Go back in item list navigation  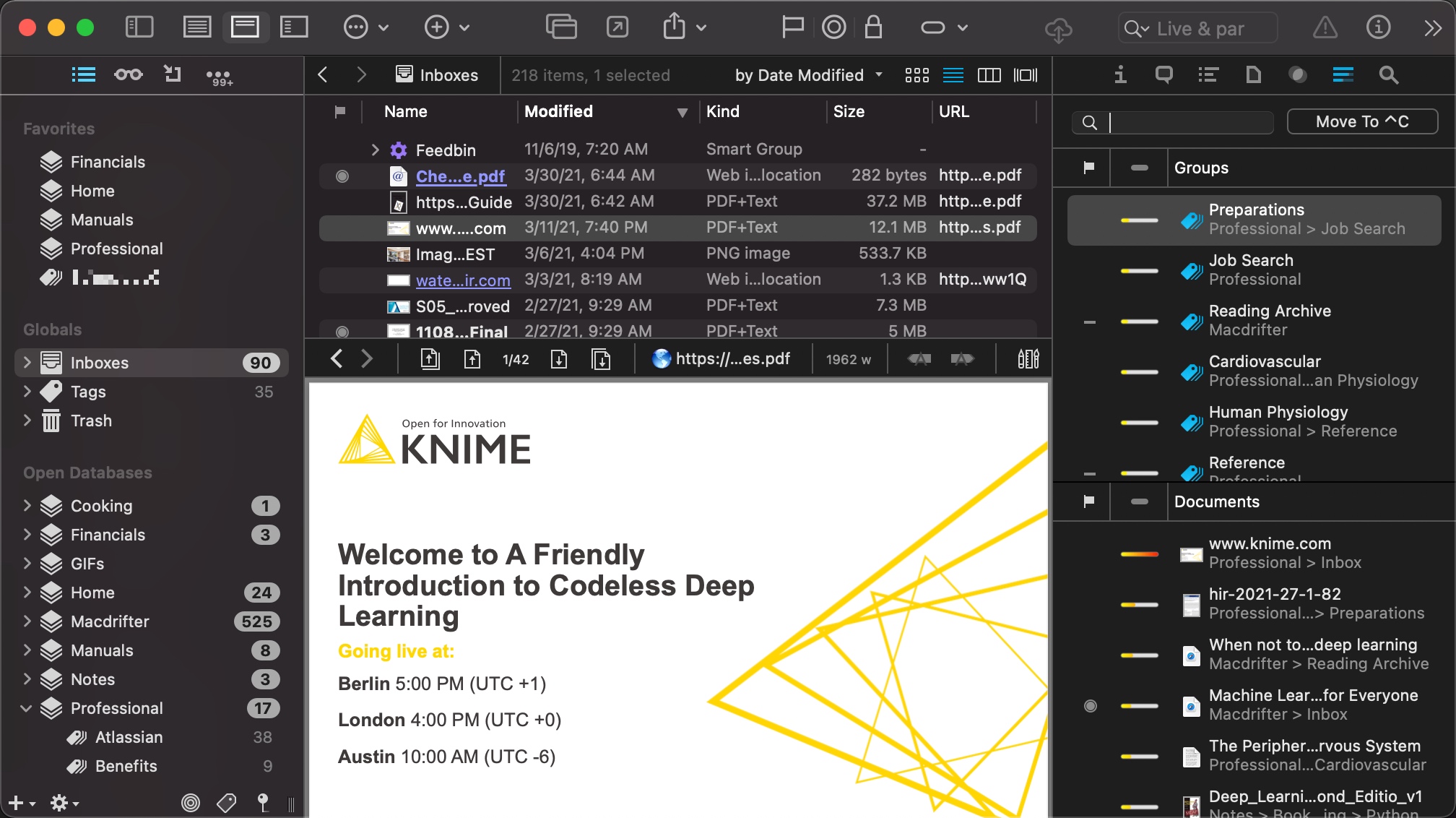tap(323, 74)
